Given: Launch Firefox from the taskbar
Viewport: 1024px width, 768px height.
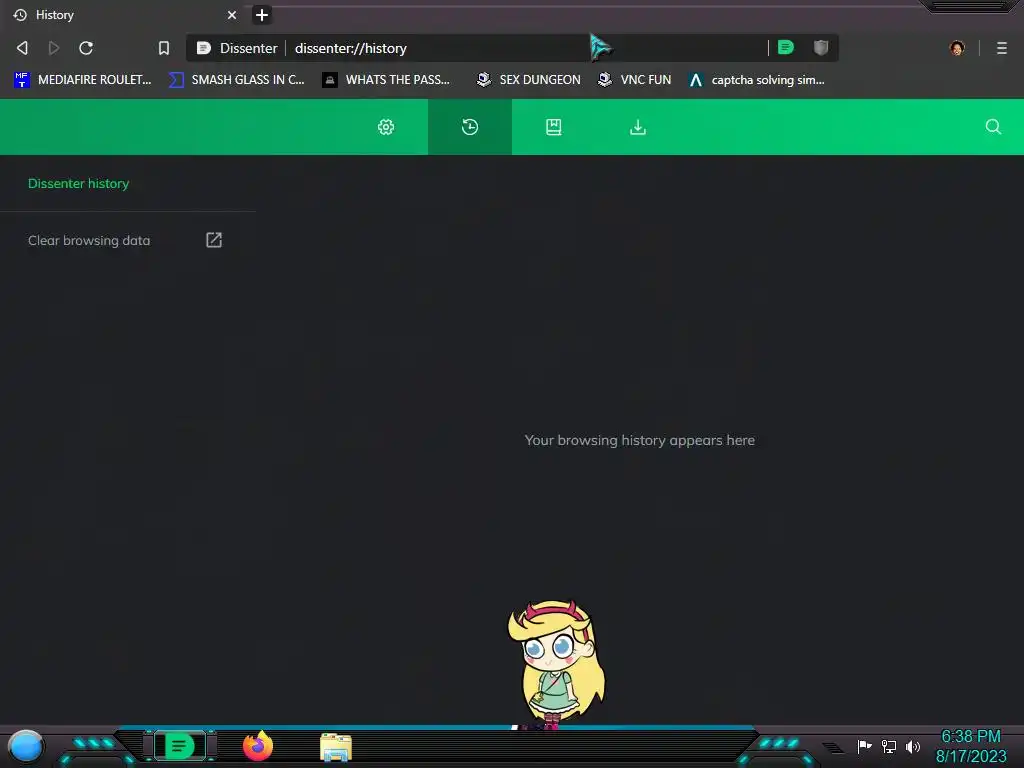Looking at the screenshot, I should pyautogui.click(x=258, y=746).
